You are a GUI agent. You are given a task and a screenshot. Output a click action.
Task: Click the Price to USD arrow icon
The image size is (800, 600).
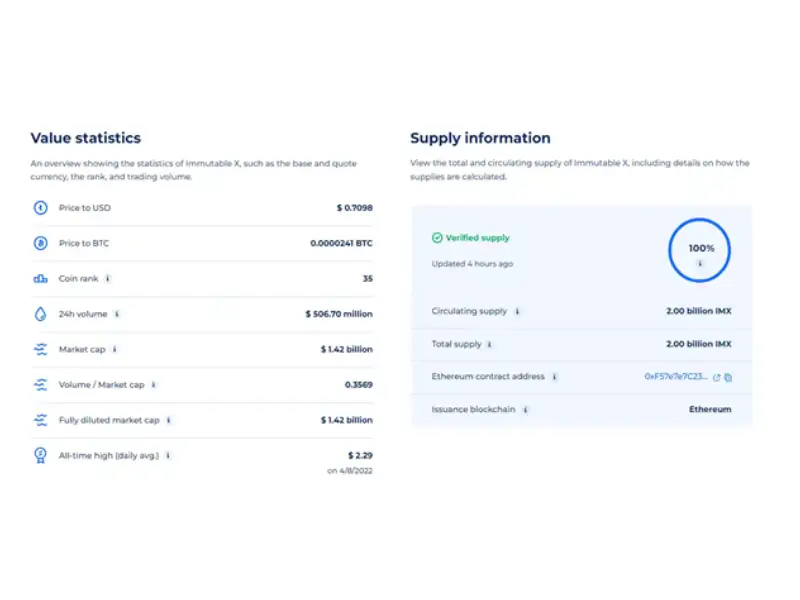(40, 208)
